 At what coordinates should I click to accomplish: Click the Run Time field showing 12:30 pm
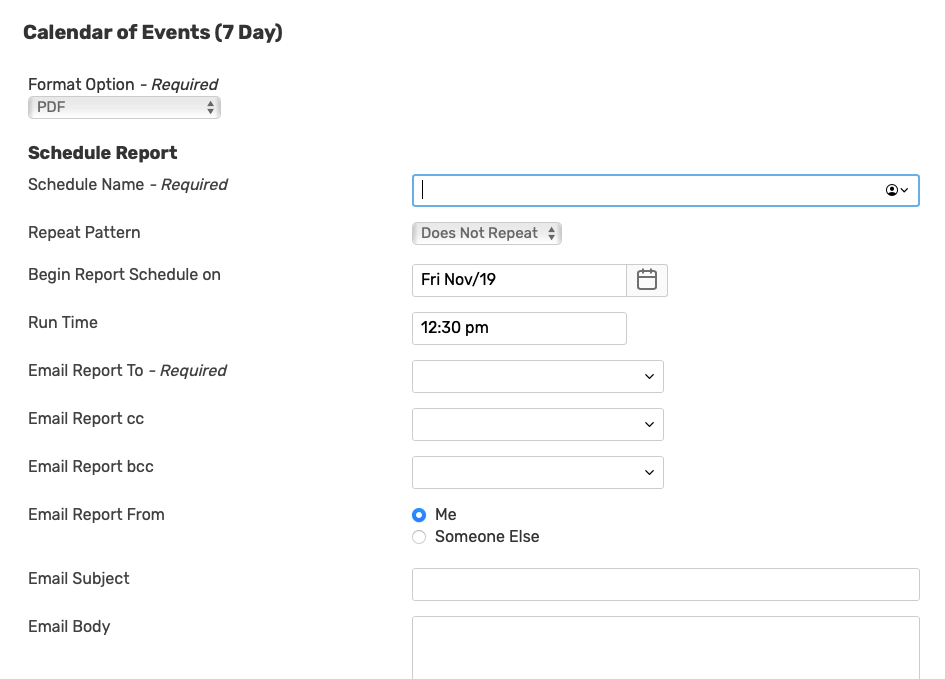519,328
